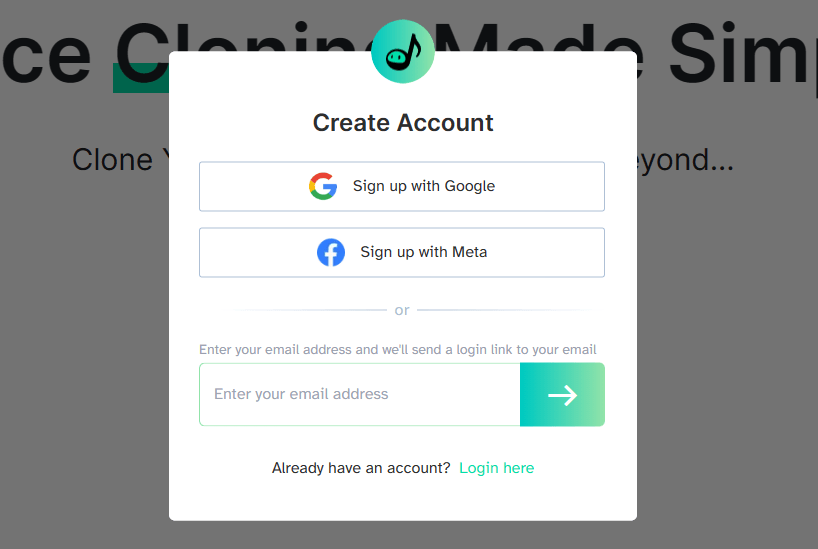Click the "Already have an account?" text
Screen dimensions: 818x549
pyautogui.click(x=361, y=468)
